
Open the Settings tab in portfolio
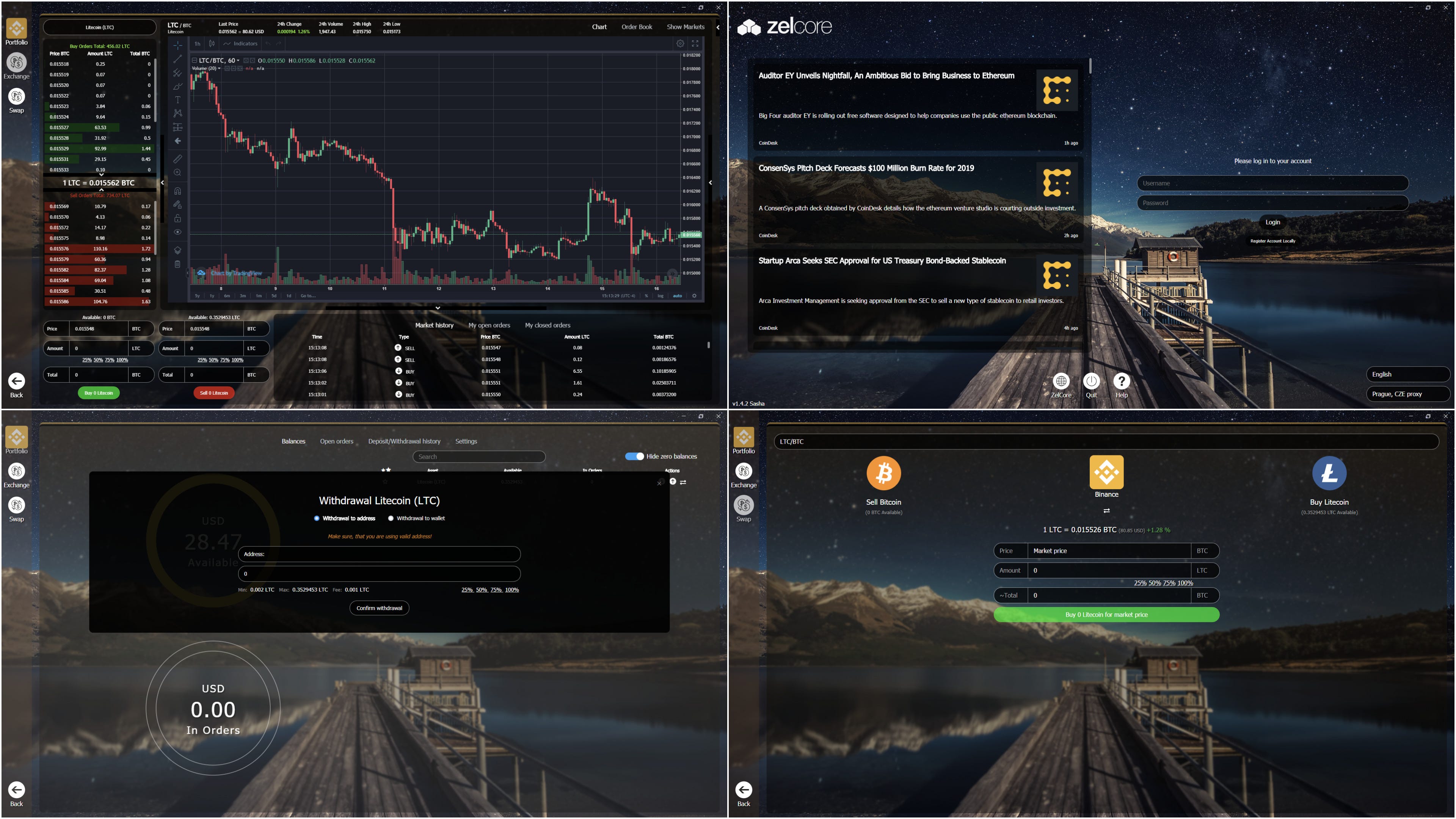point(466,441)
